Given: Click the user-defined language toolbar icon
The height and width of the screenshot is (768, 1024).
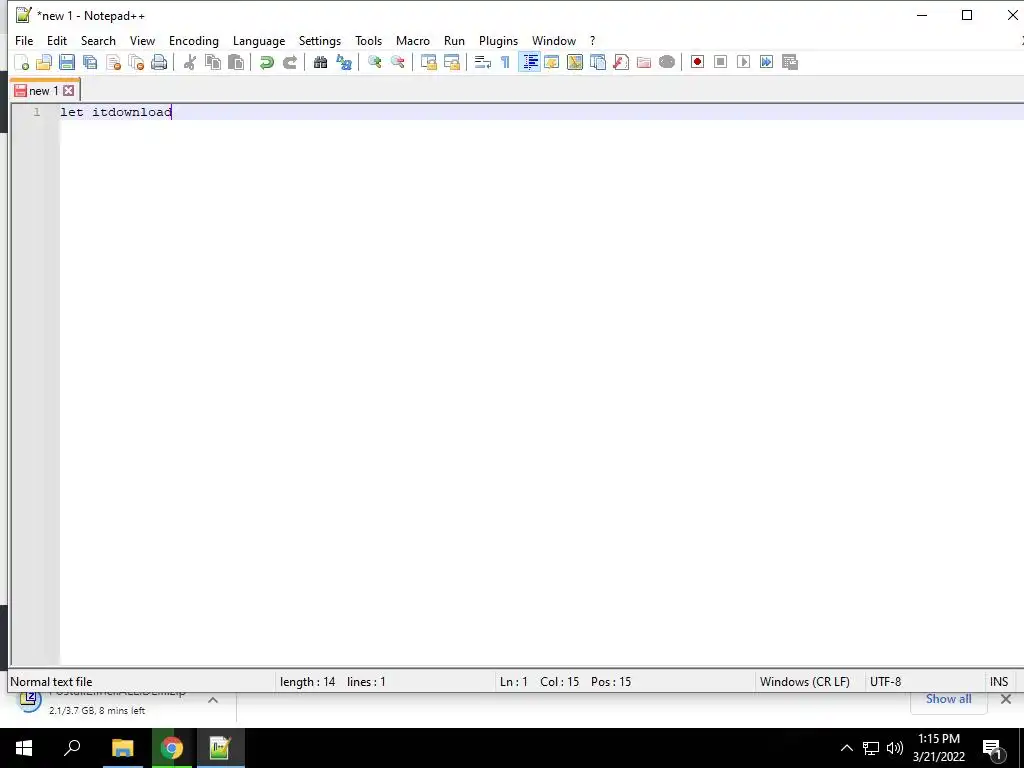Looking at the screenshot, I should tap(552, 62).
